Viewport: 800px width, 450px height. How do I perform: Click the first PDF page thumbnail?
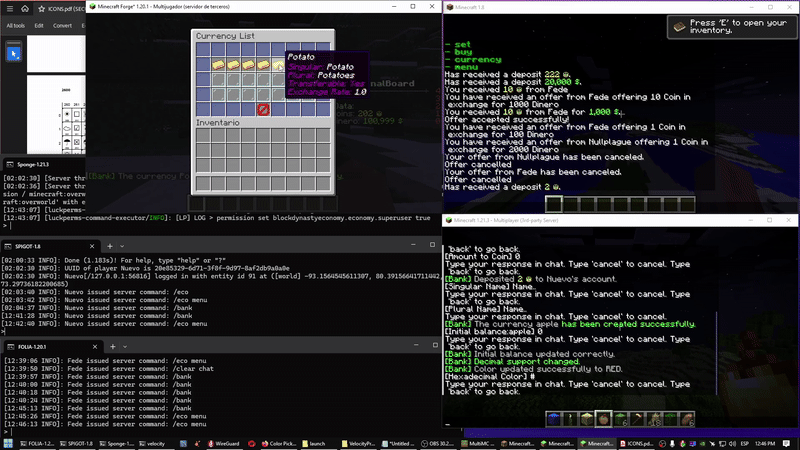click(x=56, y=54)
